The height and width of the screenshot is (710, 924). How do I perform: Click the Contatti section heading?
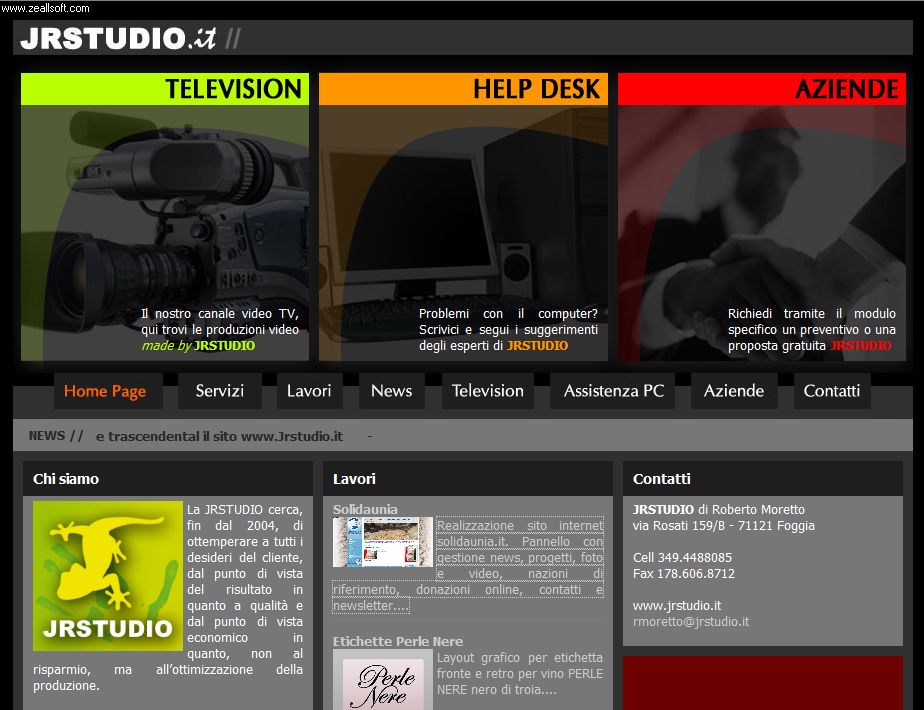click(x=662, y=479)
